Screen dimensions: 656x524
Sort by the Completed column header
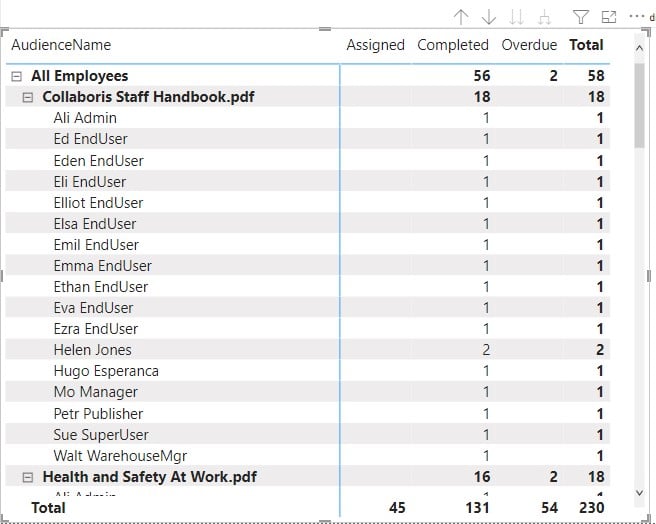click(x=452, y=45)
